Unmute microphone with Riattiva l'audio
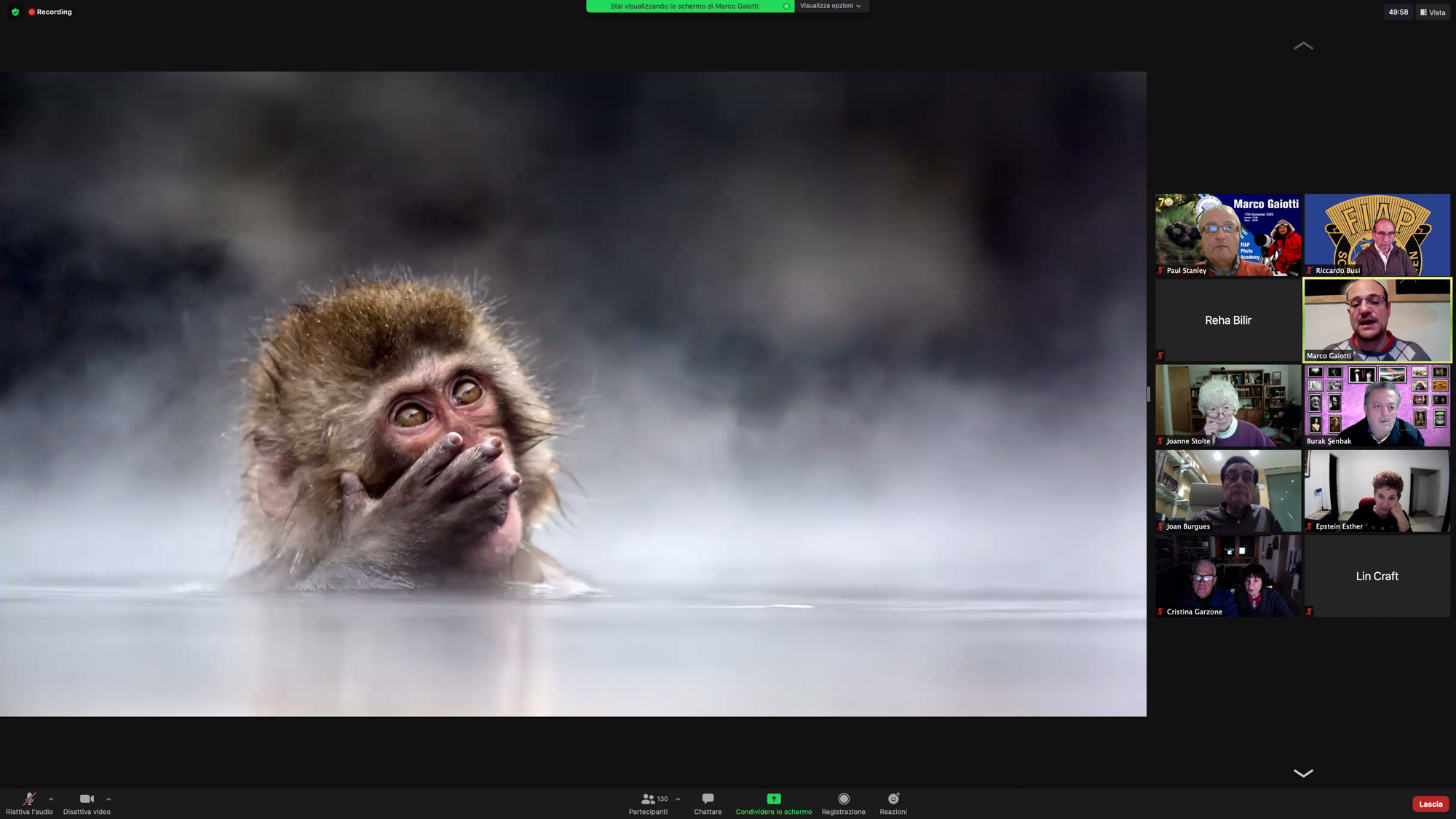This screenshot has height=819, width=1456. (29, 799)
